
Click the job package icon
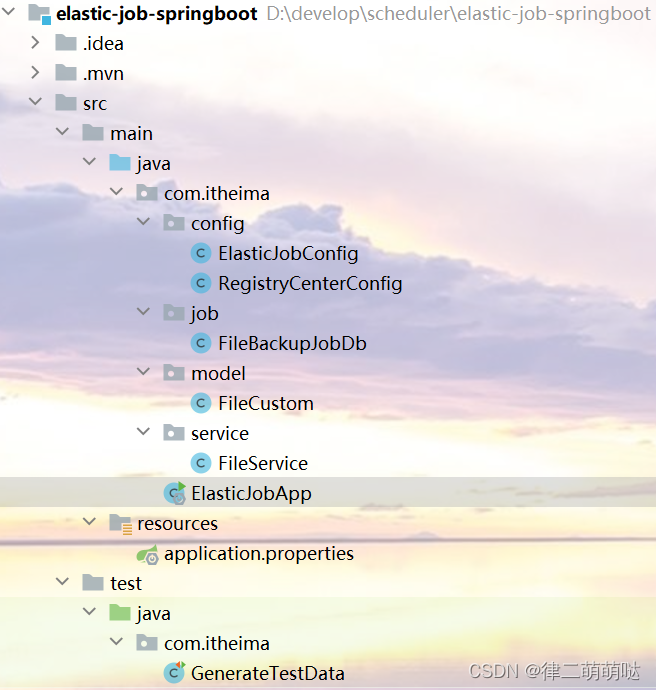pos(174,313)
